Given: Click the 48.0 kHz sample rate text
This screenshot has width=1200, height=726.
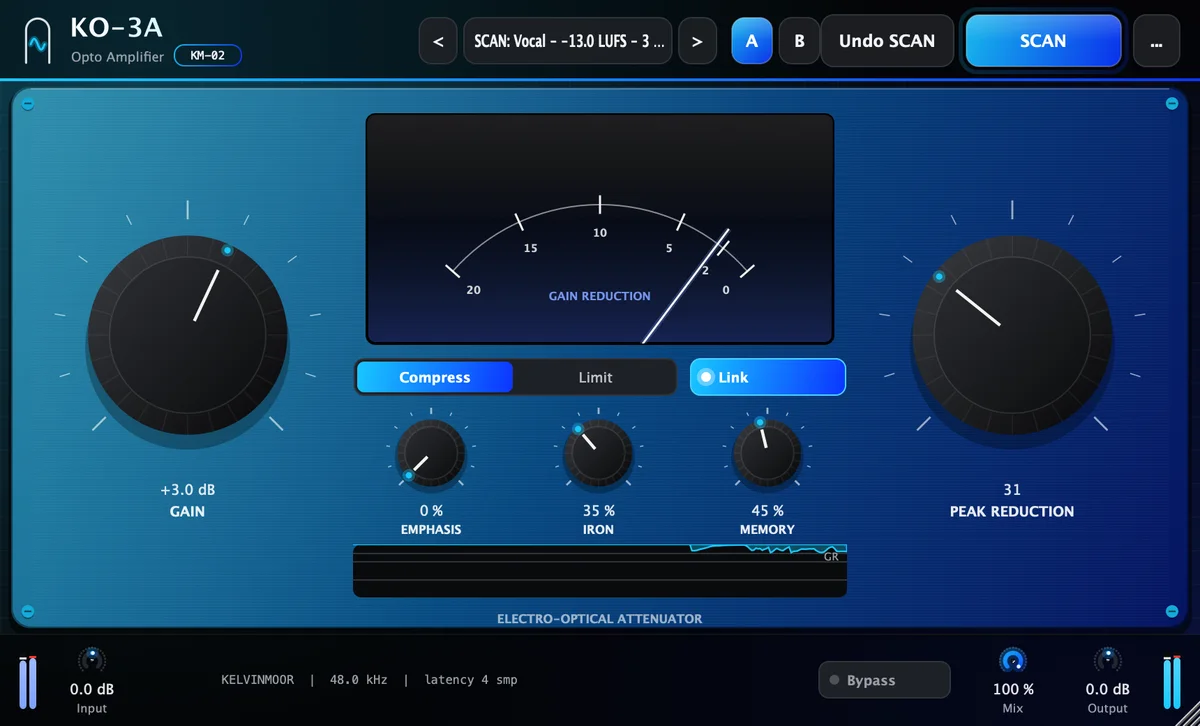Looking at the screenshot, I should tap(357, 680).
